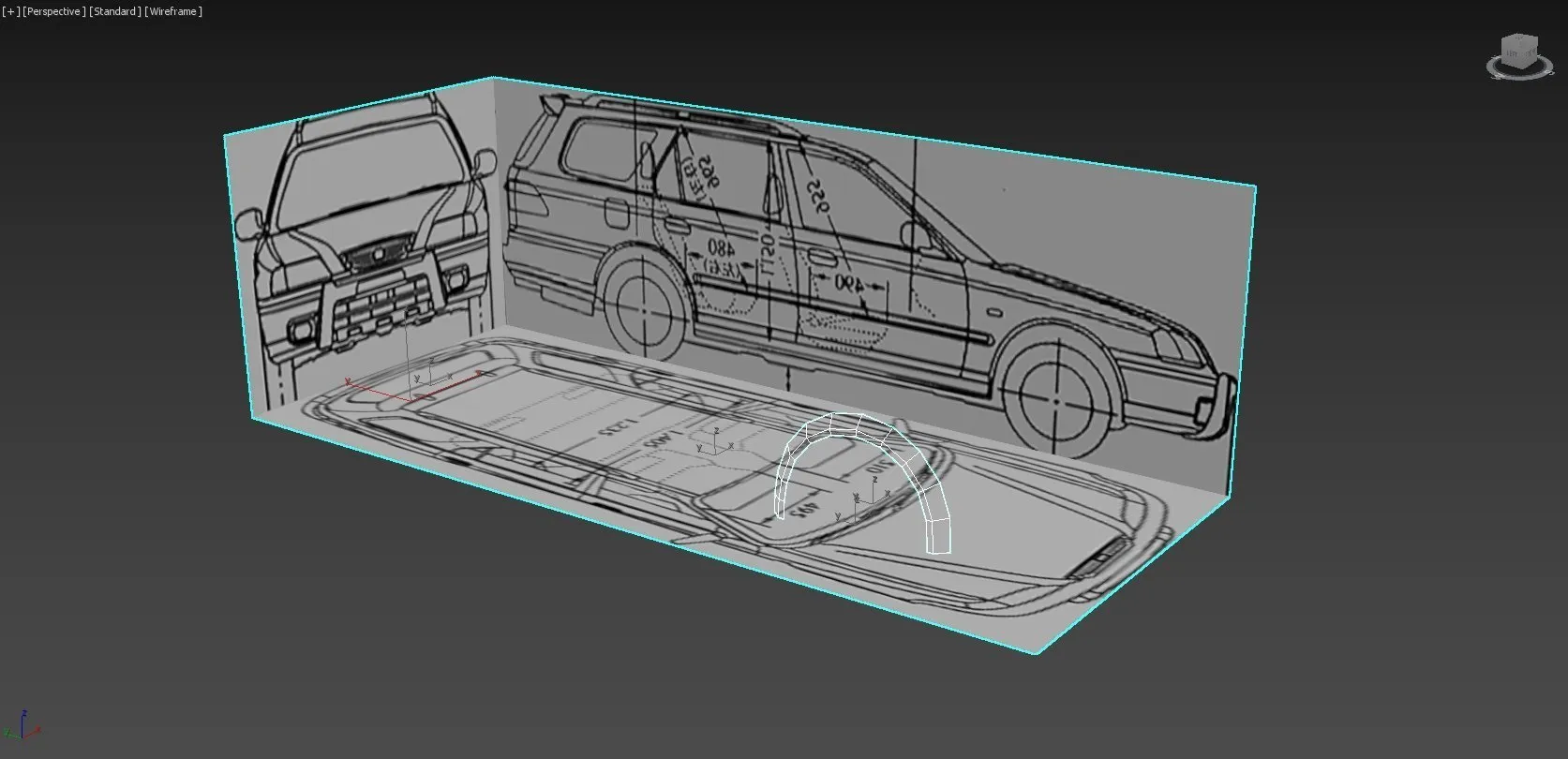Click the world axis tripod icon
This screenshot has height=759, width=1568.
click(x=22, y=727)
